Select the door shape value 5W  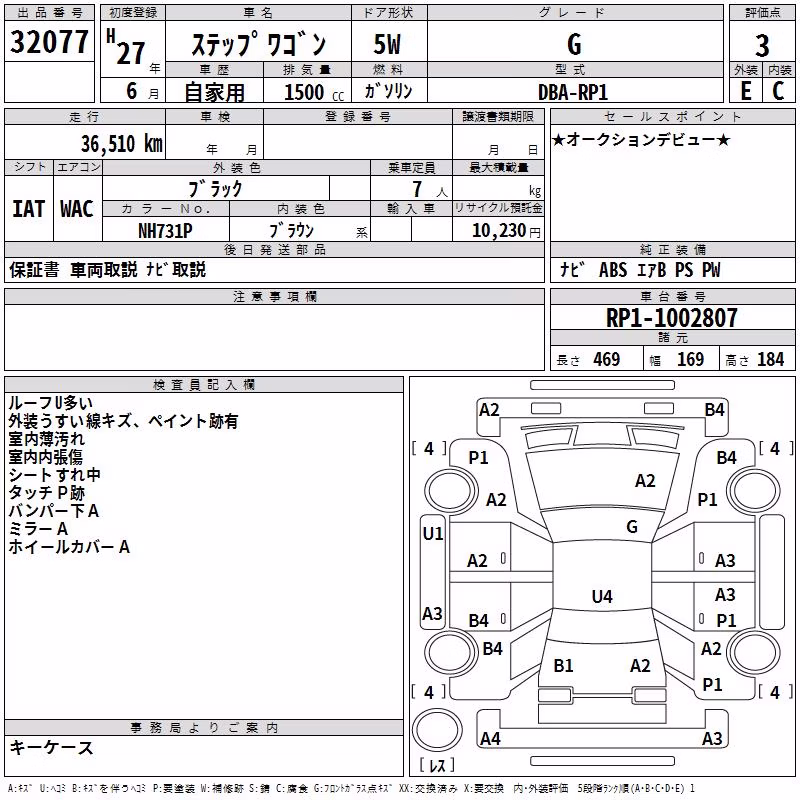tap(387, 44)
